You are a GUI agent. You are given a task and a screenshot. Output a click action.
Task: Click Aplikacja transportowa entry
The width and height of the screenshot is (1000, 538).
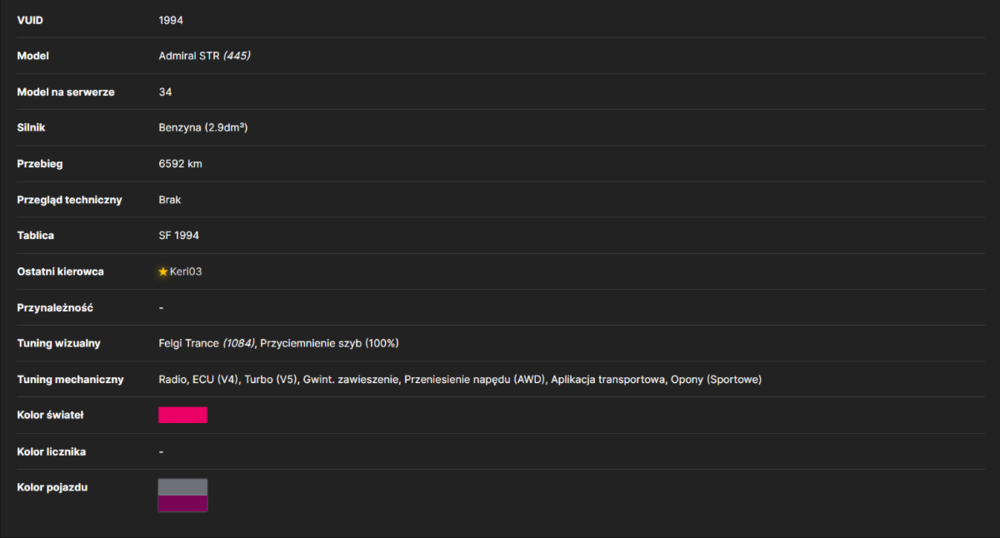(608, 379)
